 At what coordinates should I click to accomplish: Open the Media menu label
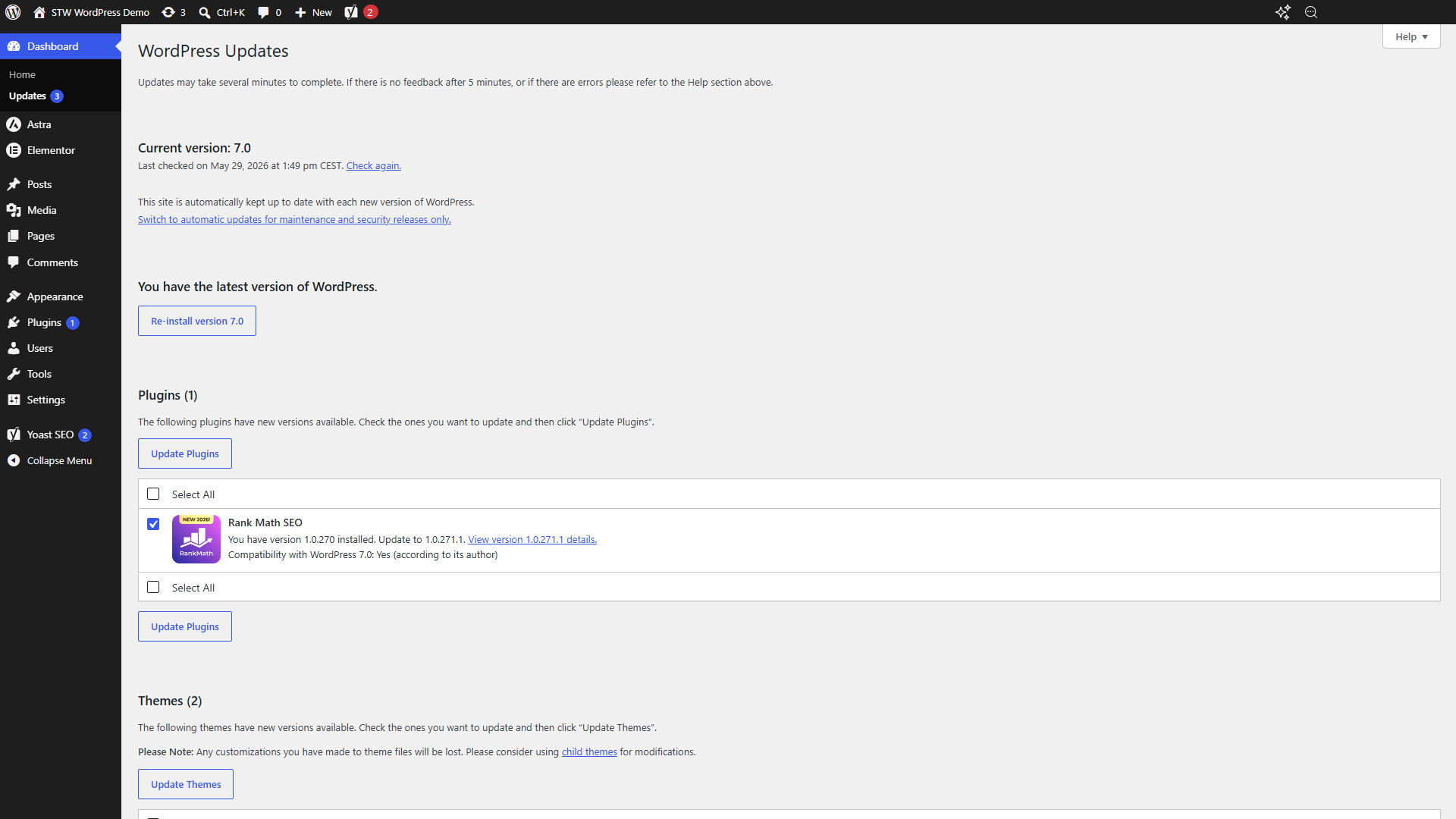(42, 210)
